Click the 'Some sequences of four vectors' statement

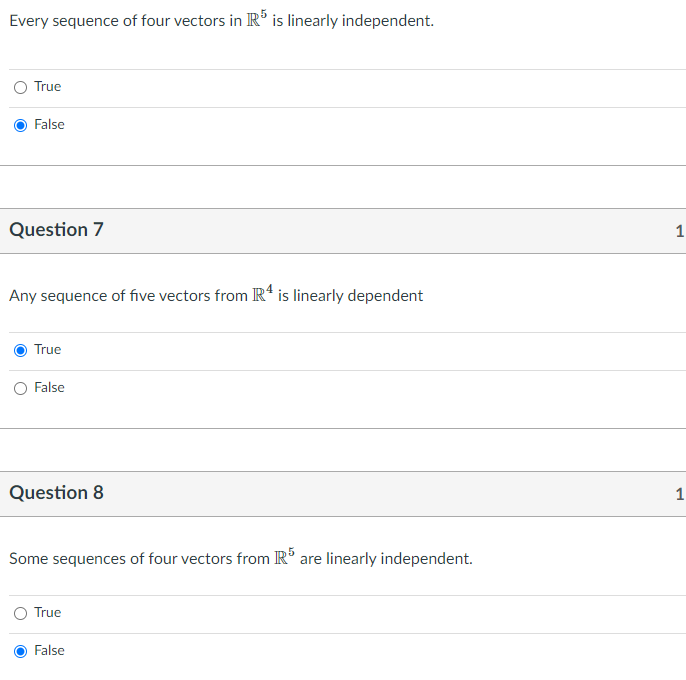click(x=241, y=557)
